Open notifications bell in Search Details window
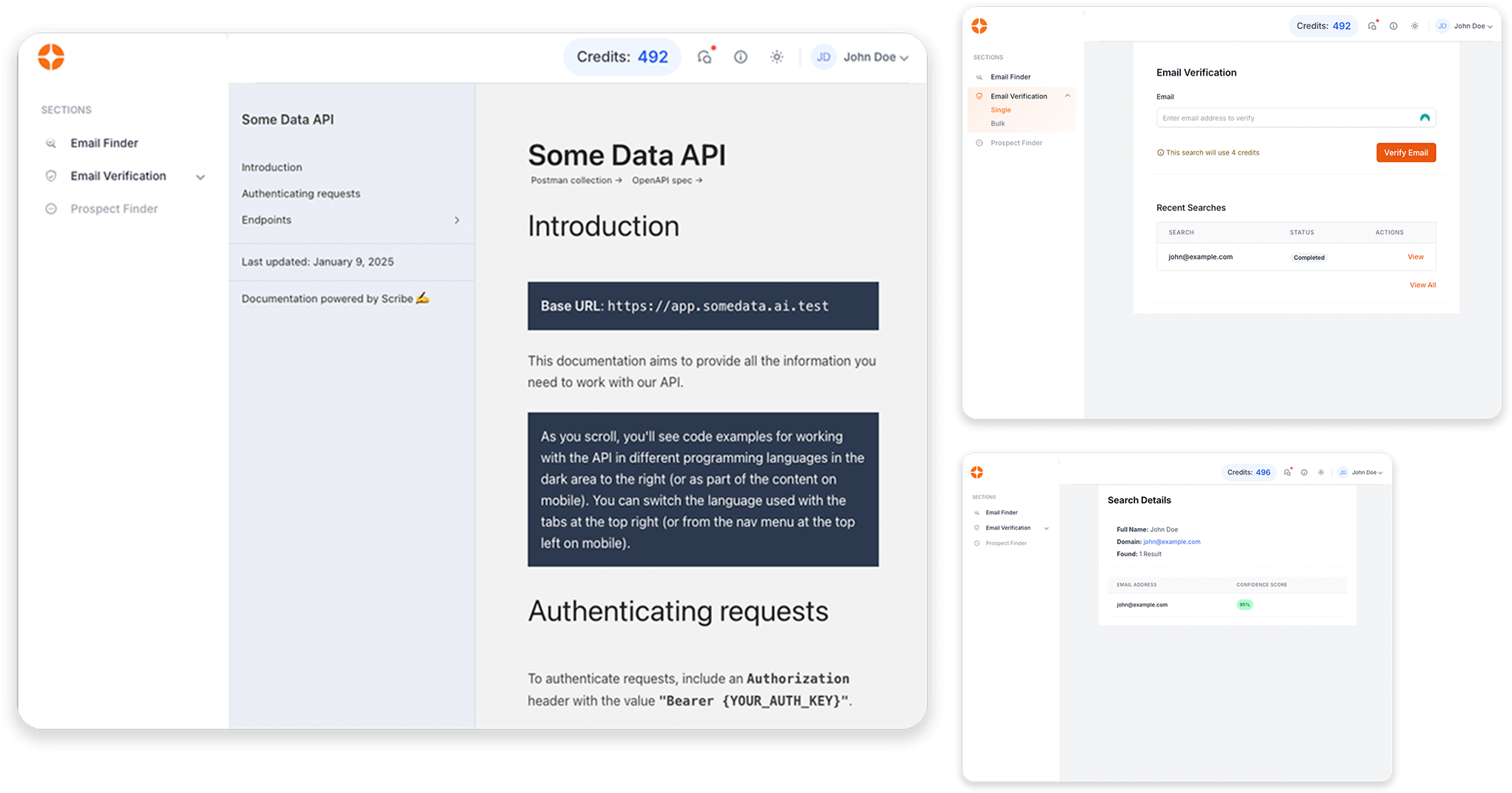The image size is (1512, 793). tap(1288, 472)
